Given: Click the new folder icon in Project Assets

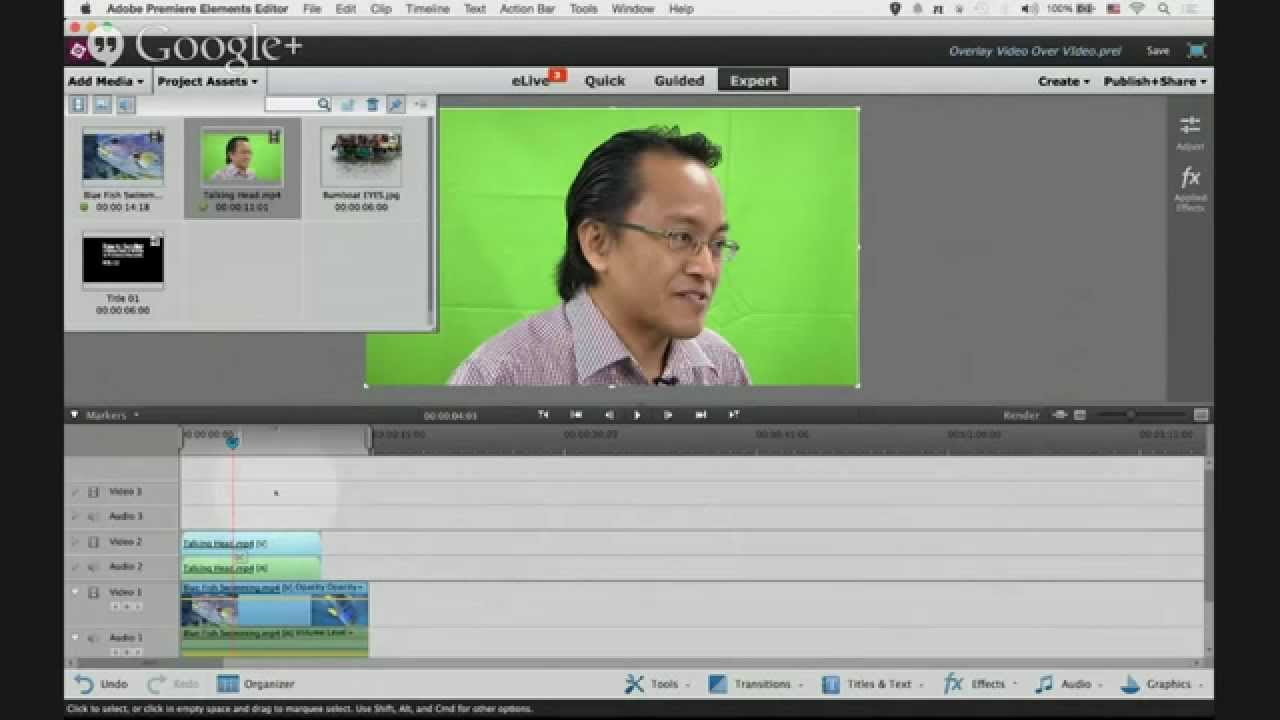Looking at the screenshot, I should pyautogui.click(x=348, y=104).
